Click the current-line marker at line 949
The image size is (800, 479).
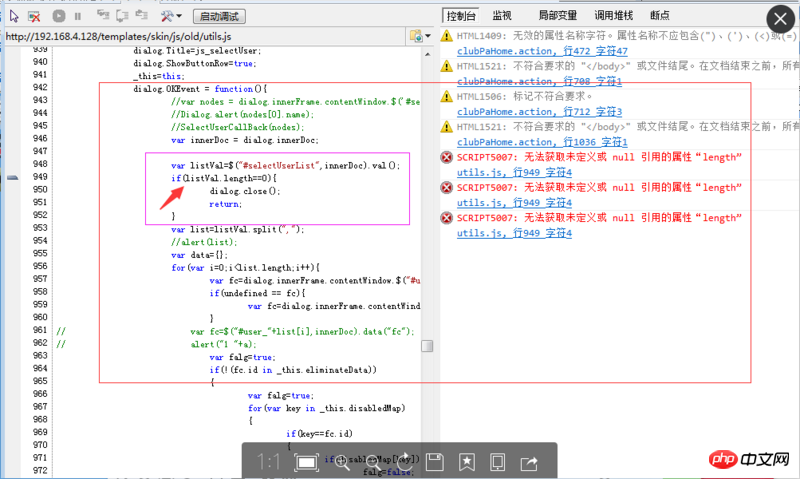pos(13,177)
